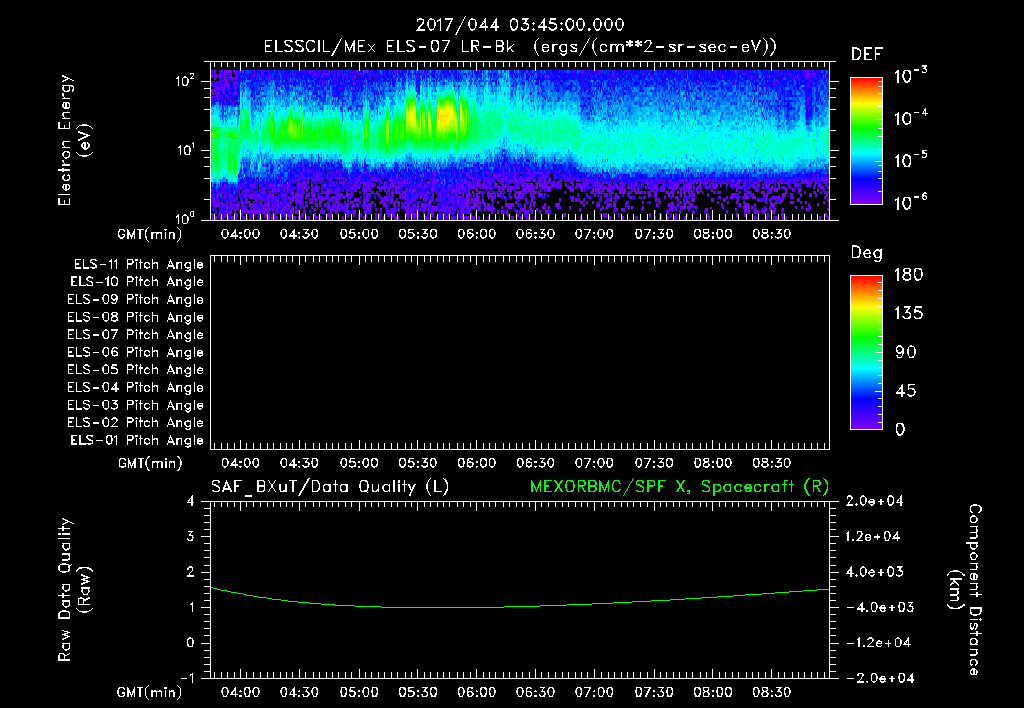Viewport: 1024px width, 708px height.
Task: Click the DEF color bar legend
Action: [x=866, y=140]
